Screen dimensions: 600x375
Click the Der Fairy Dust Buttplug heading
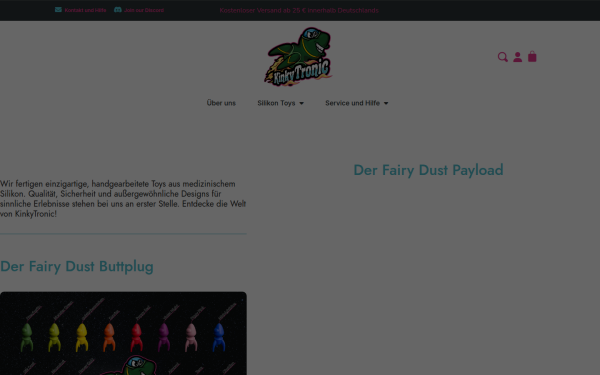(x=77, y=267)
